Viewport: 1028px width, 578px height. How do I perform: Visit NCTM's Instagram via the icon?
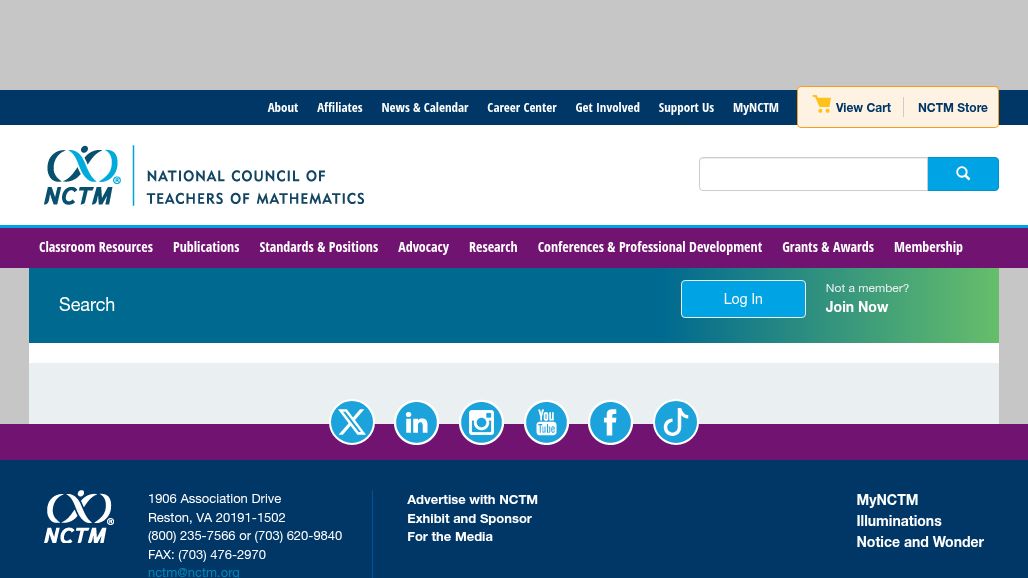point(481,423)
